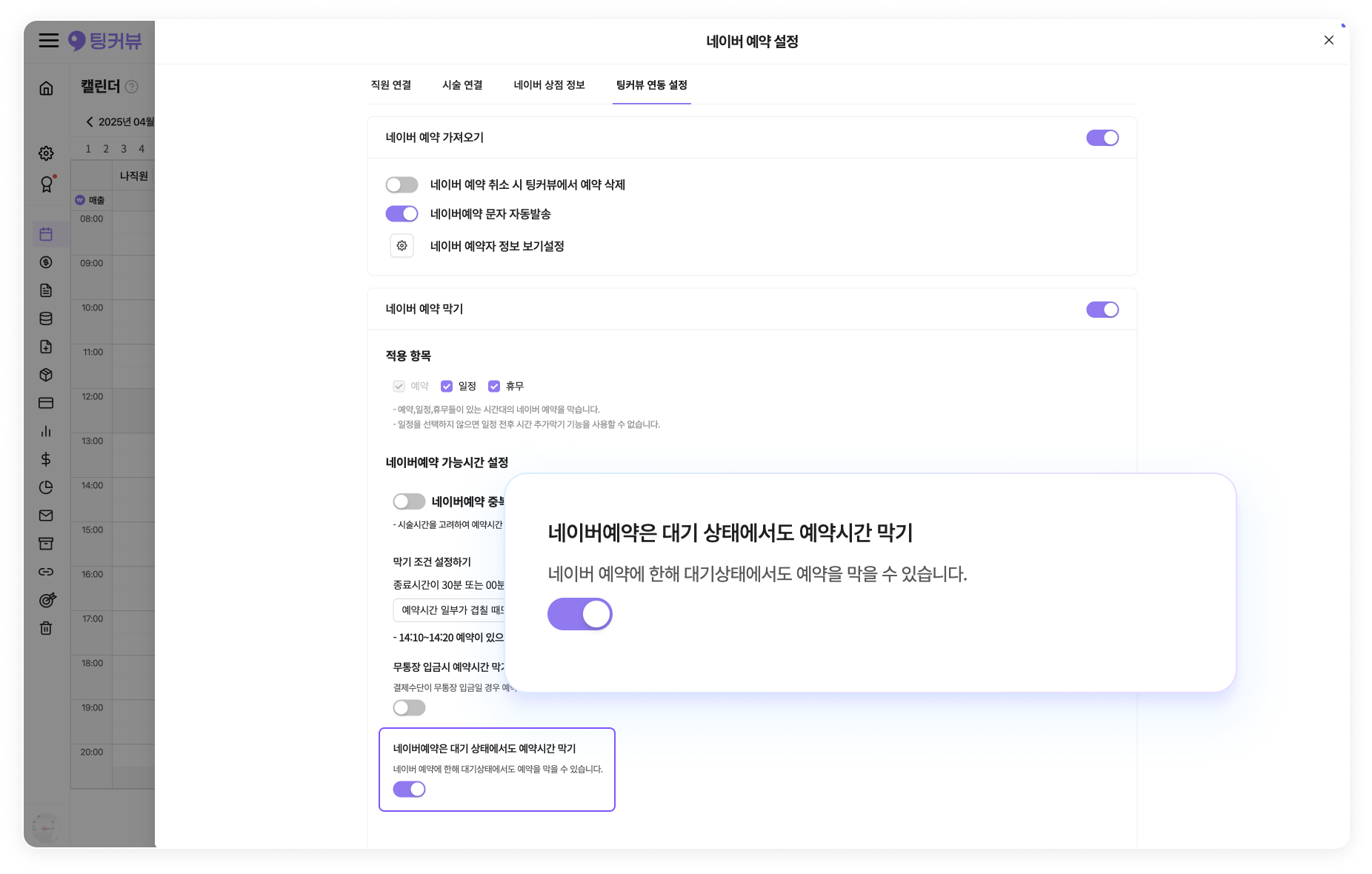This screenshot has height=874, width=1372.
Task: Click the help question mark next to 캘린더
Action: click(132, 87)
